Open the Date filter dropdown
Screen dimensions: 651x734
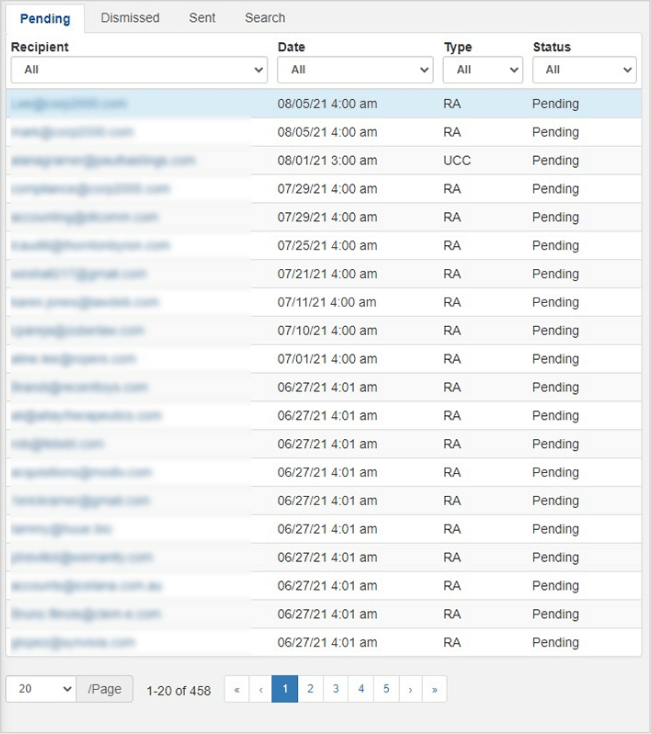pyautogui.click(x=355, y=70)
